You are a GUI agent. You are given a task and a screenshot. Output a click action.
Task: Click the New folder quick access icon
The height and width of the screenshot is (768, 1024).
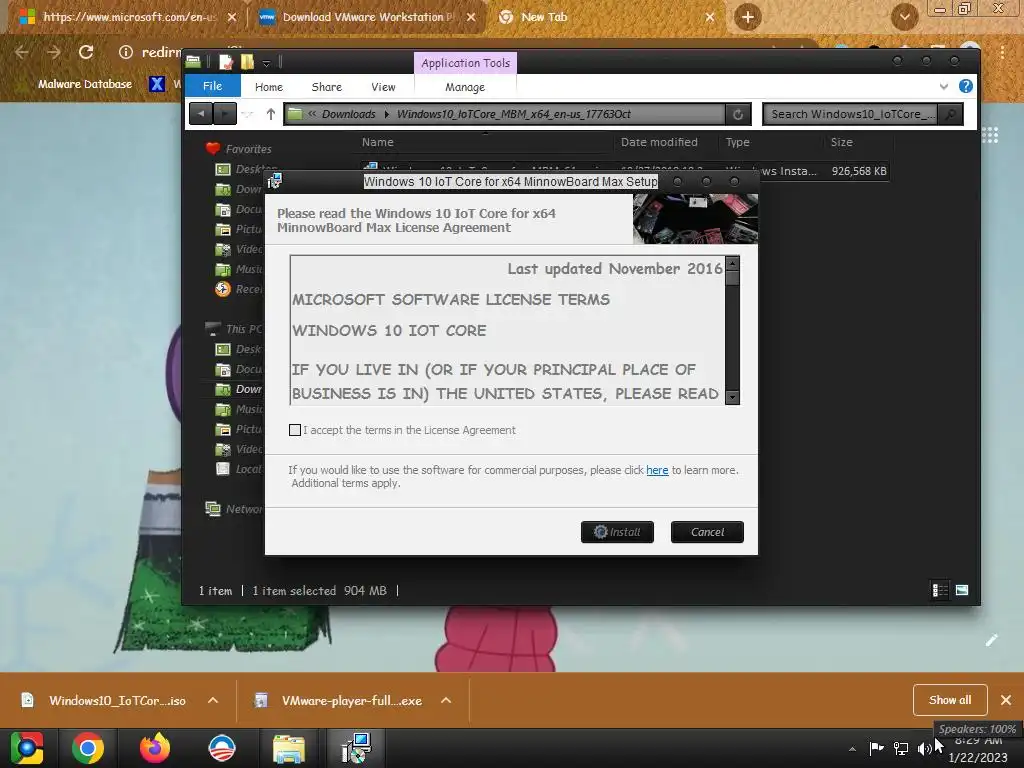[247, 62]
